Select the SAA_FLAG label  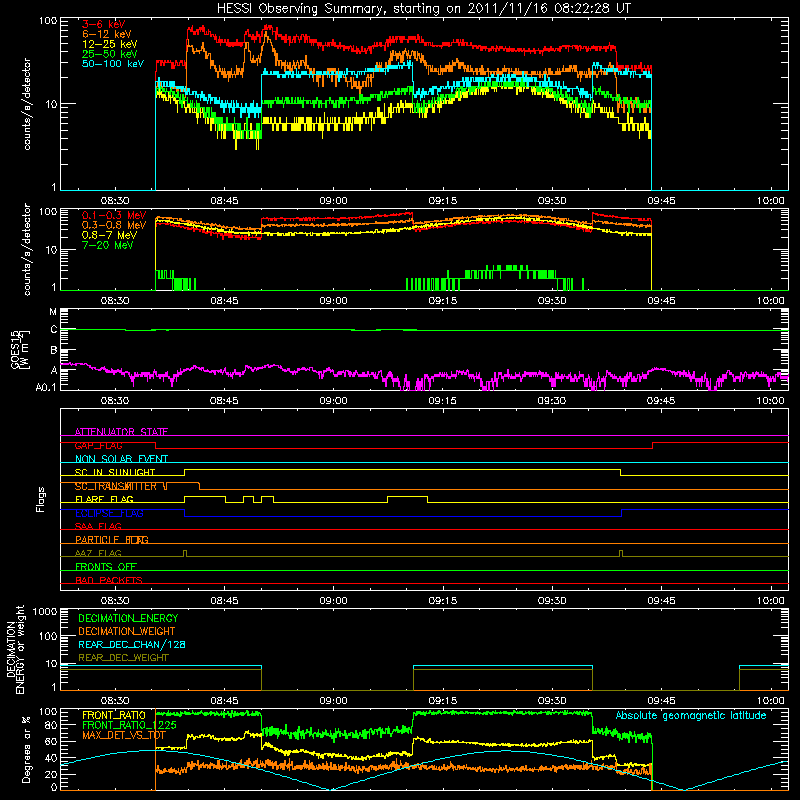coord(98,527)
